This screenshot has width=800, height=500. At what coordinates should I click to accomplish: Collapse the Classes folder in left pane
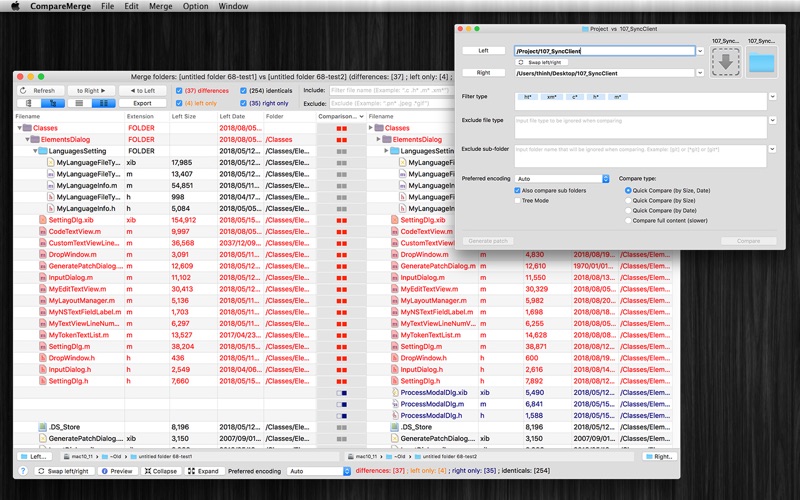19,128
